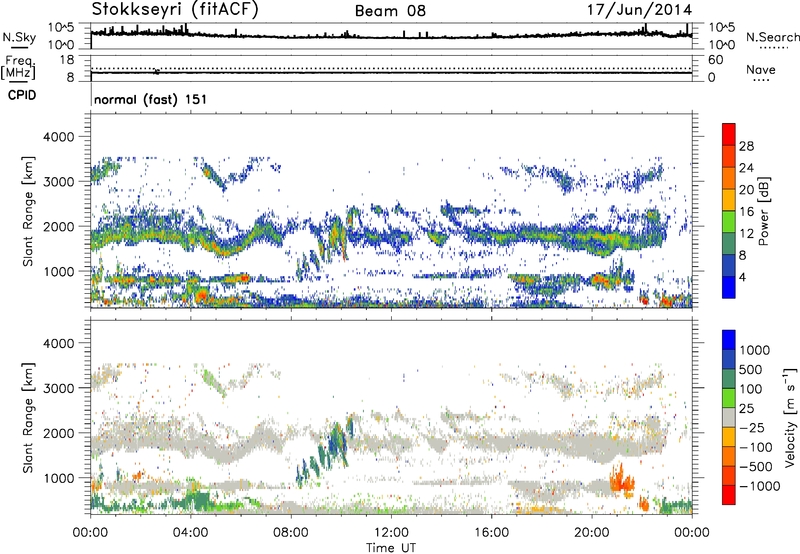Click the orange velocity burst near 21:00 UT
Viewport: 800px width, 554px height.
621,480
